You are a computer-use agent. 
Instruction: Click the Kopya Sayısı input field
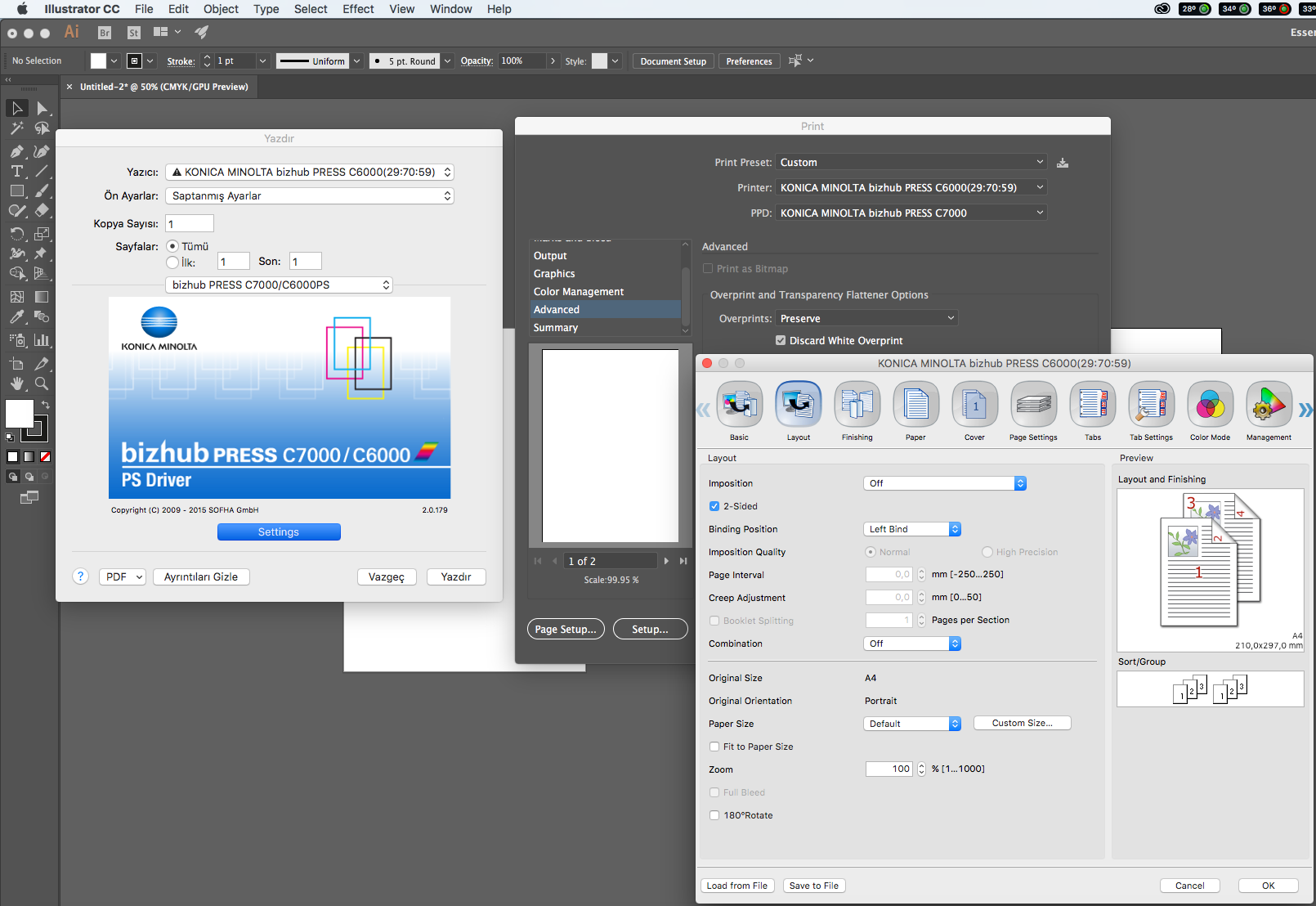190,224
